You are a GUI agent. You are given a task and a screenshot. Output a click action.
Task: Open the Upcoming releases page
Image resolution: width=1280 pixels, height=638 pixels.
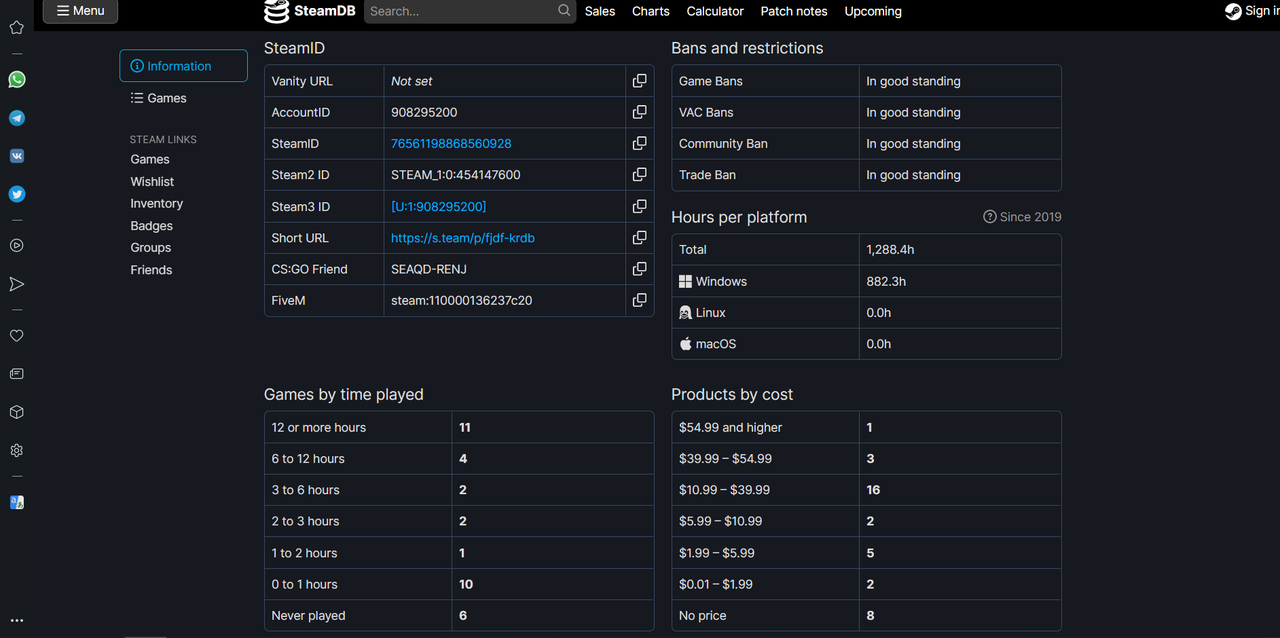click(873, 11)
